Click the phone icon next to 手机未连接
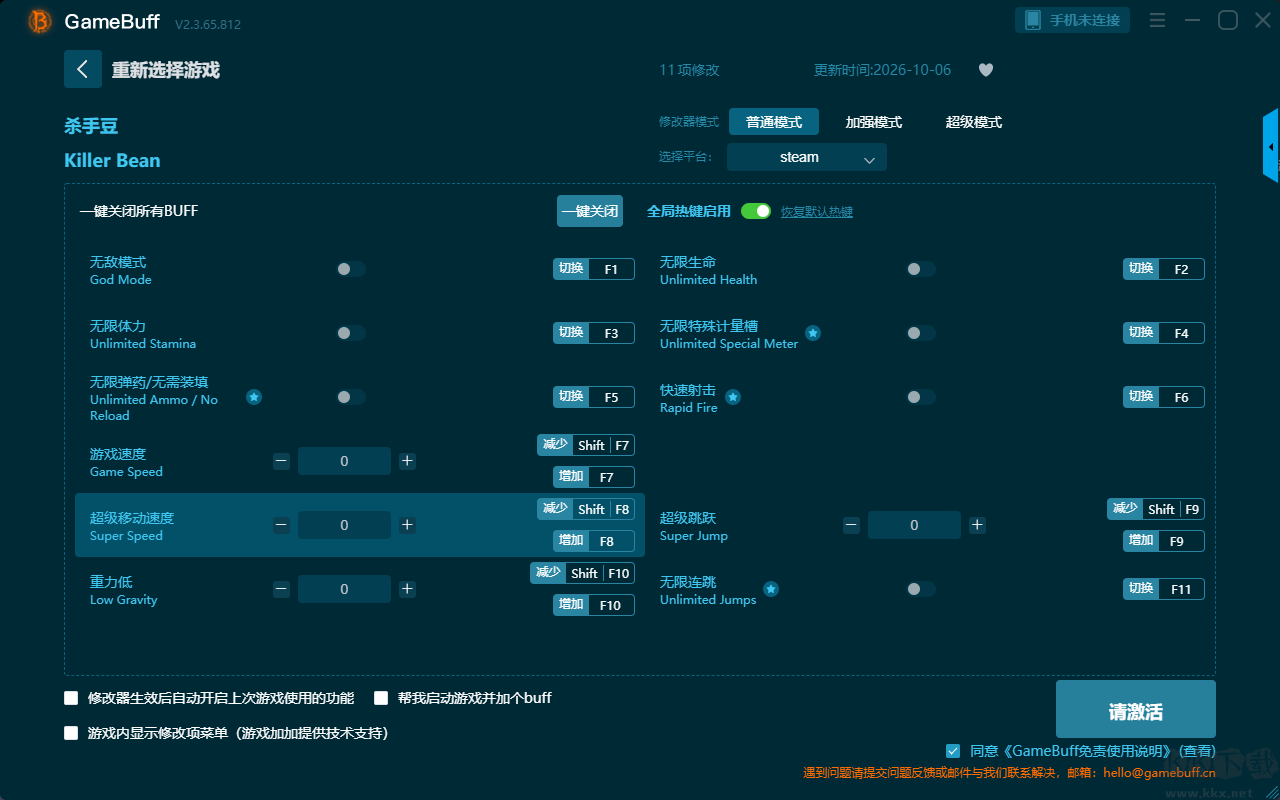Screen dimensions: 1280x800 [x=1033, y=20]
